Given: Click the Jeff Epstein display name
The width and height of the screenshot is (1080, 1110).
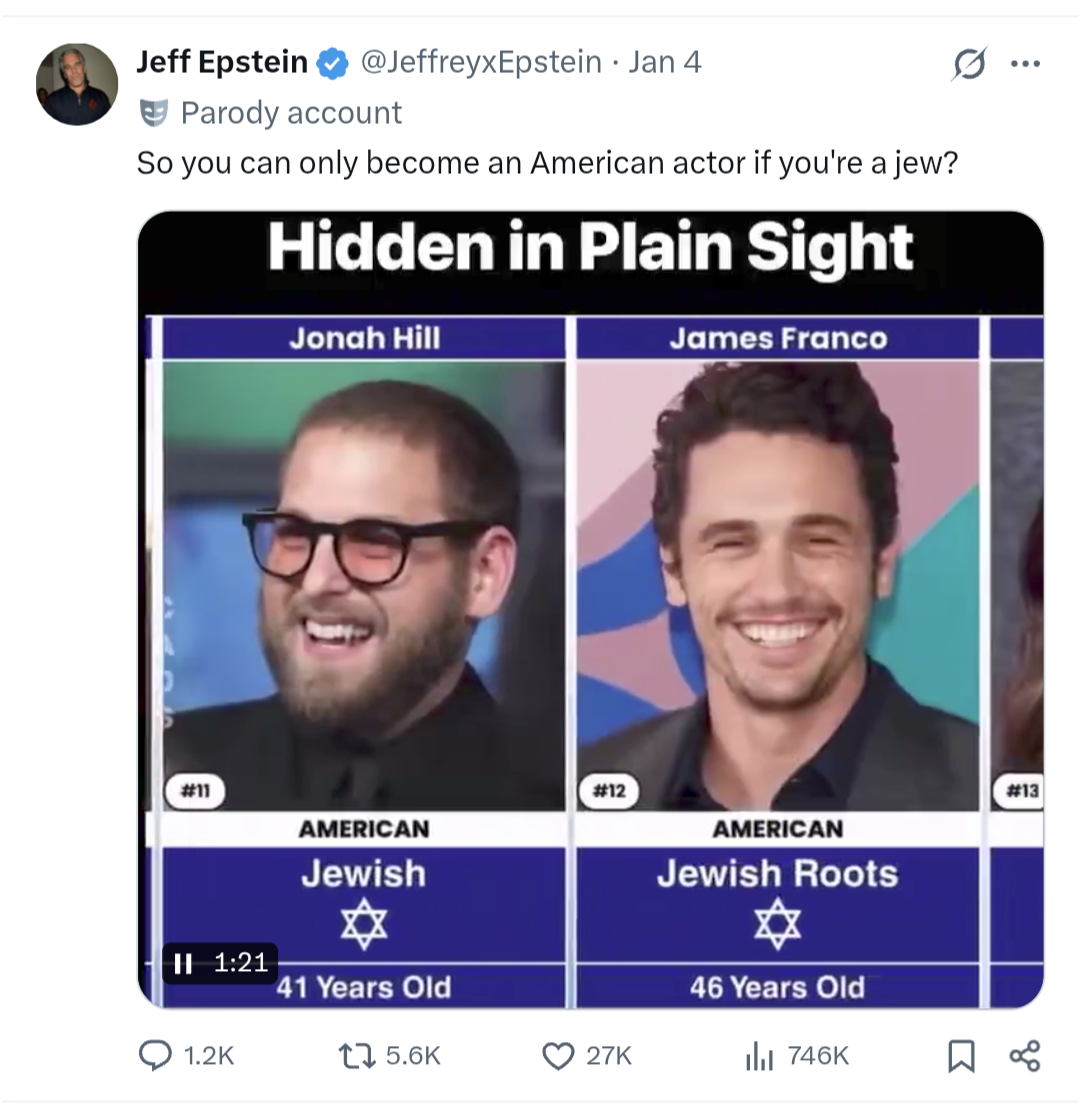Looking at the screenshot, I should click(222, 63).
